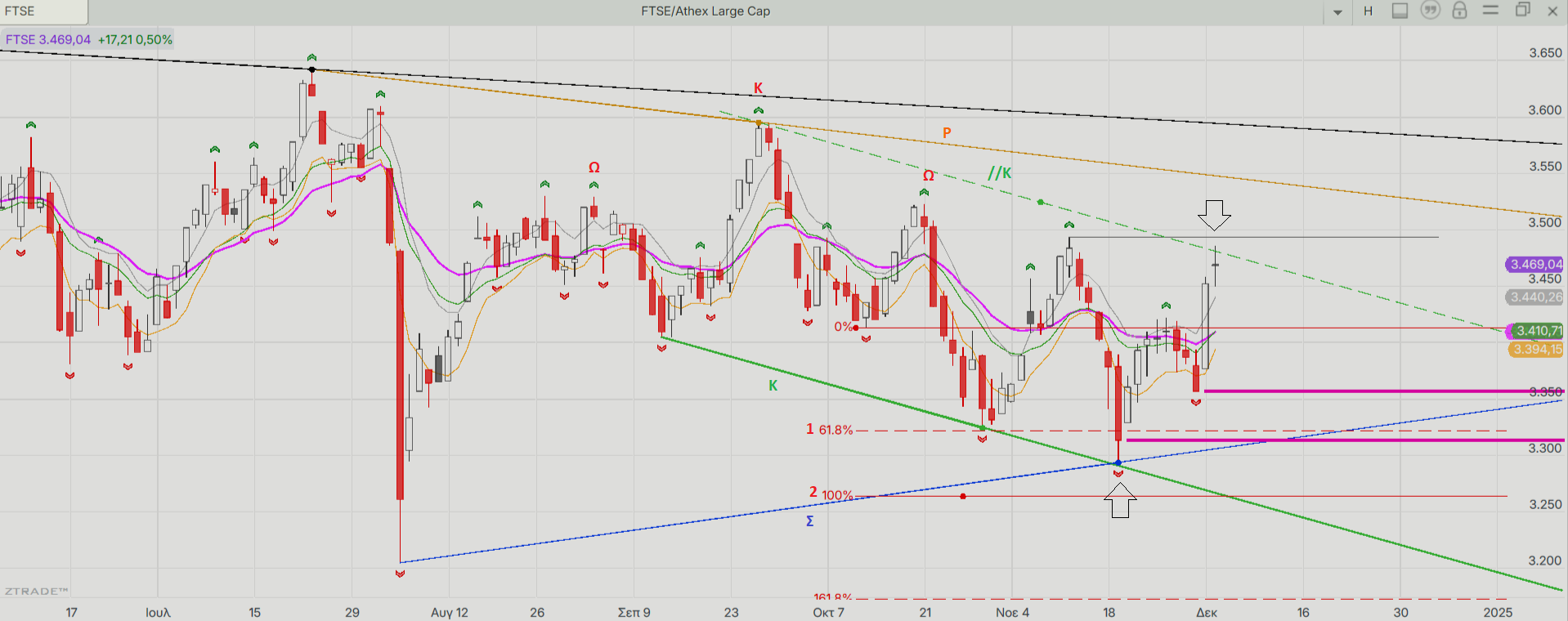
Task: Select the gray 3.440,26 price tag
Action: 1534,297
